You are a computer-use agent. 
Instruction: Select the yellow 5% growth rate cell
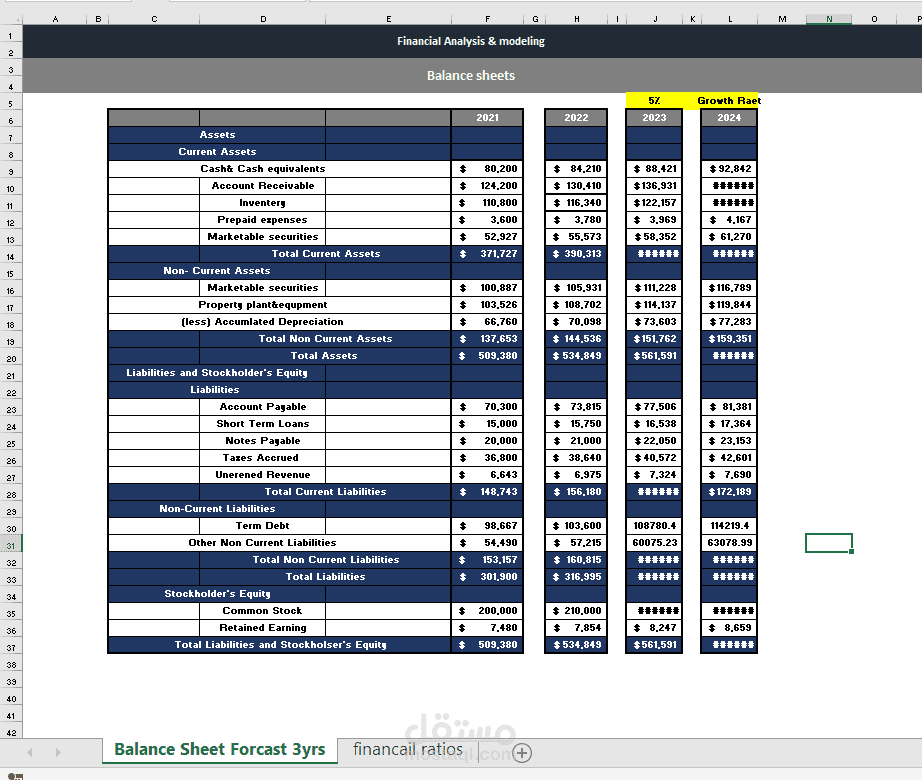pos(654,101)
